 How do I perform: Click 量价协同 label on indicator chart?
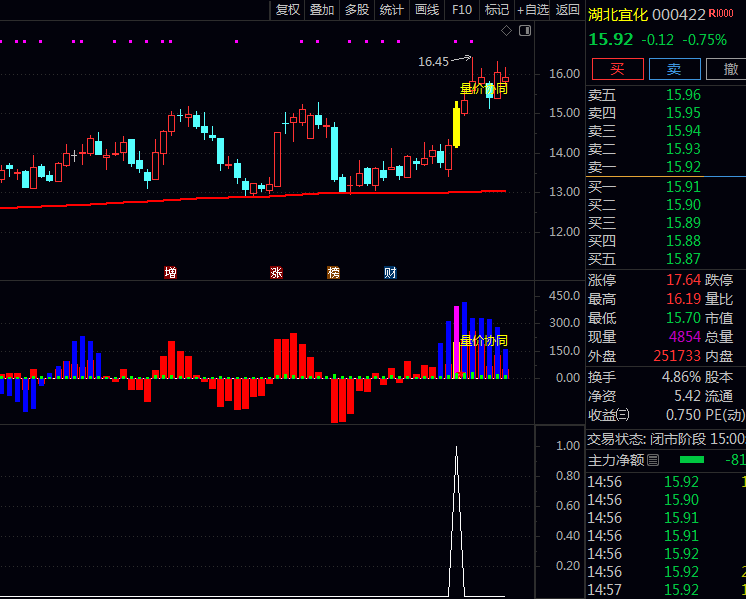(x=484, y=341)
